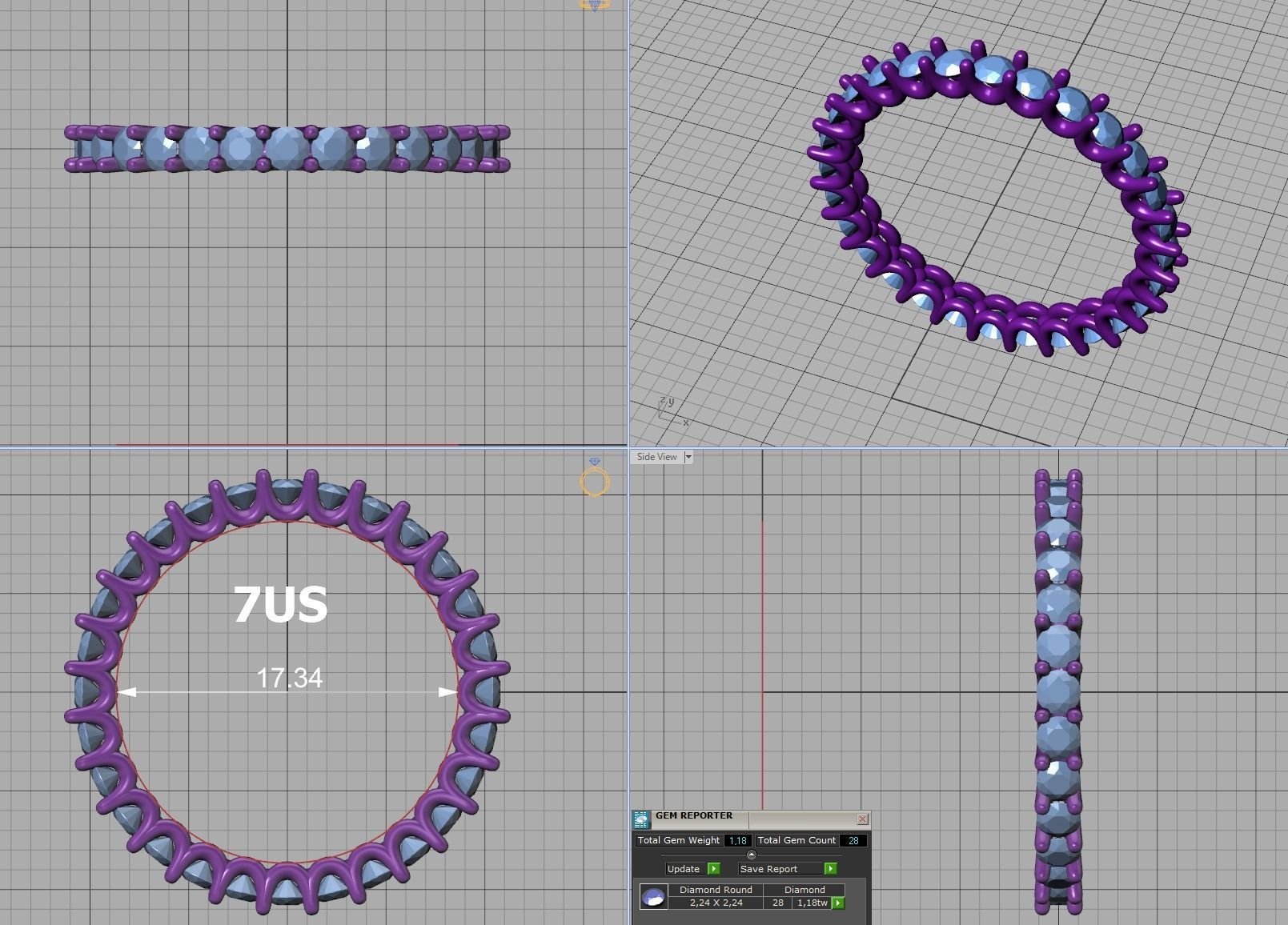Click the 17.34 dimension text
Viewport: 1288px width, 925px height.
click(289, 678)
